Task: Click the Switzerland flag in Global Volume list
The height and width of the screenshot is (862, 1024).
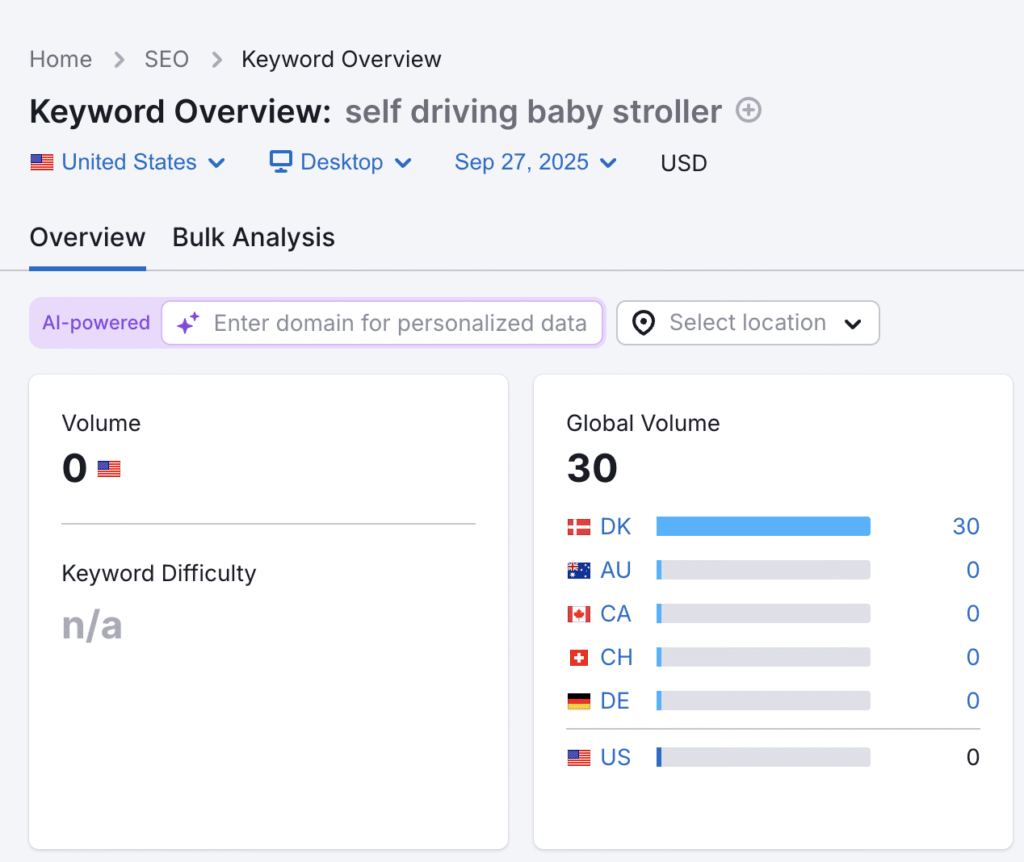Action: [x=578, y=657]
